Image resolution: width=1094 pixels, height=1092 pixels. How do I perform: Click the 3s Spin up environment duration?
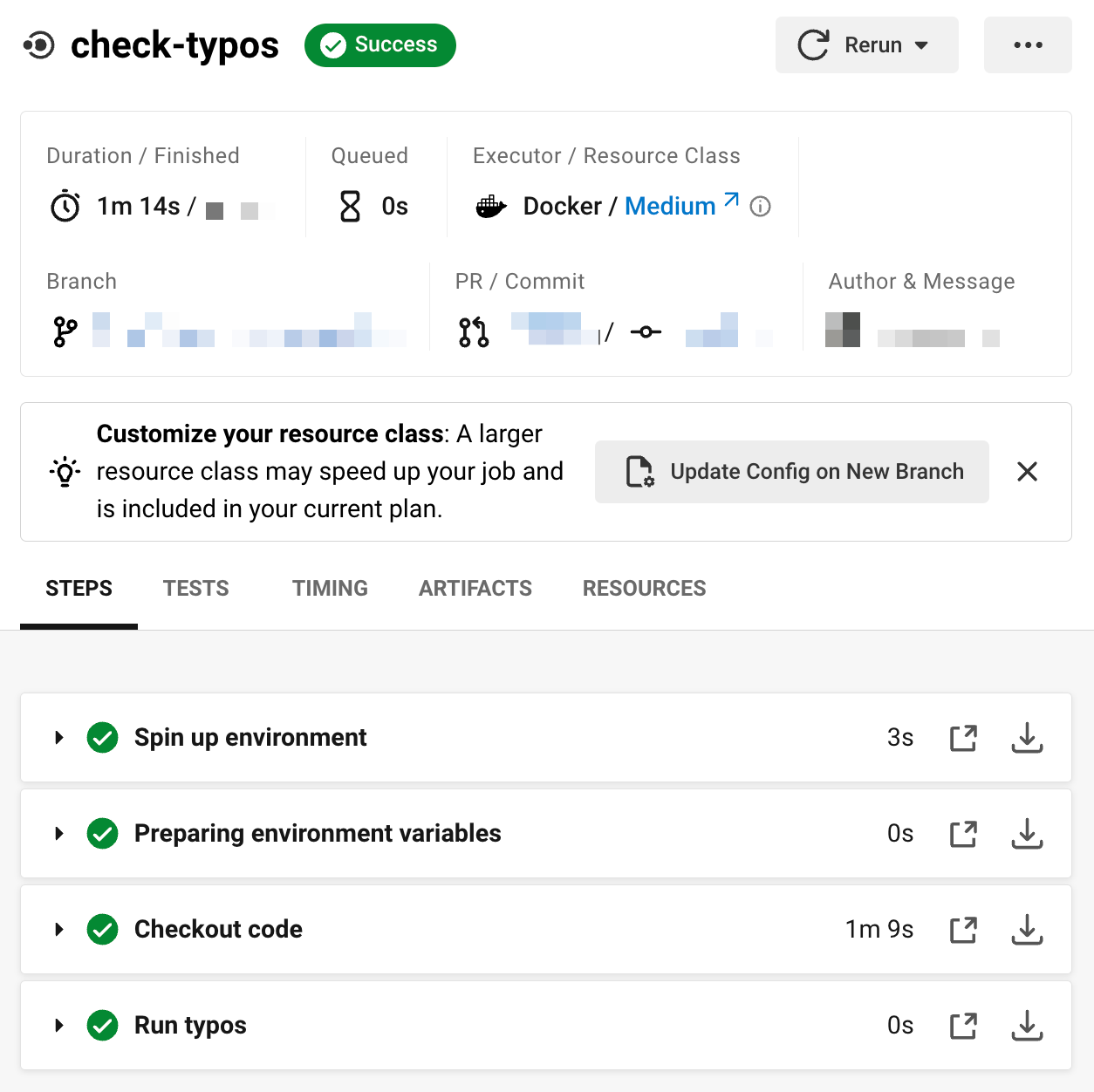tap(900, 738)
